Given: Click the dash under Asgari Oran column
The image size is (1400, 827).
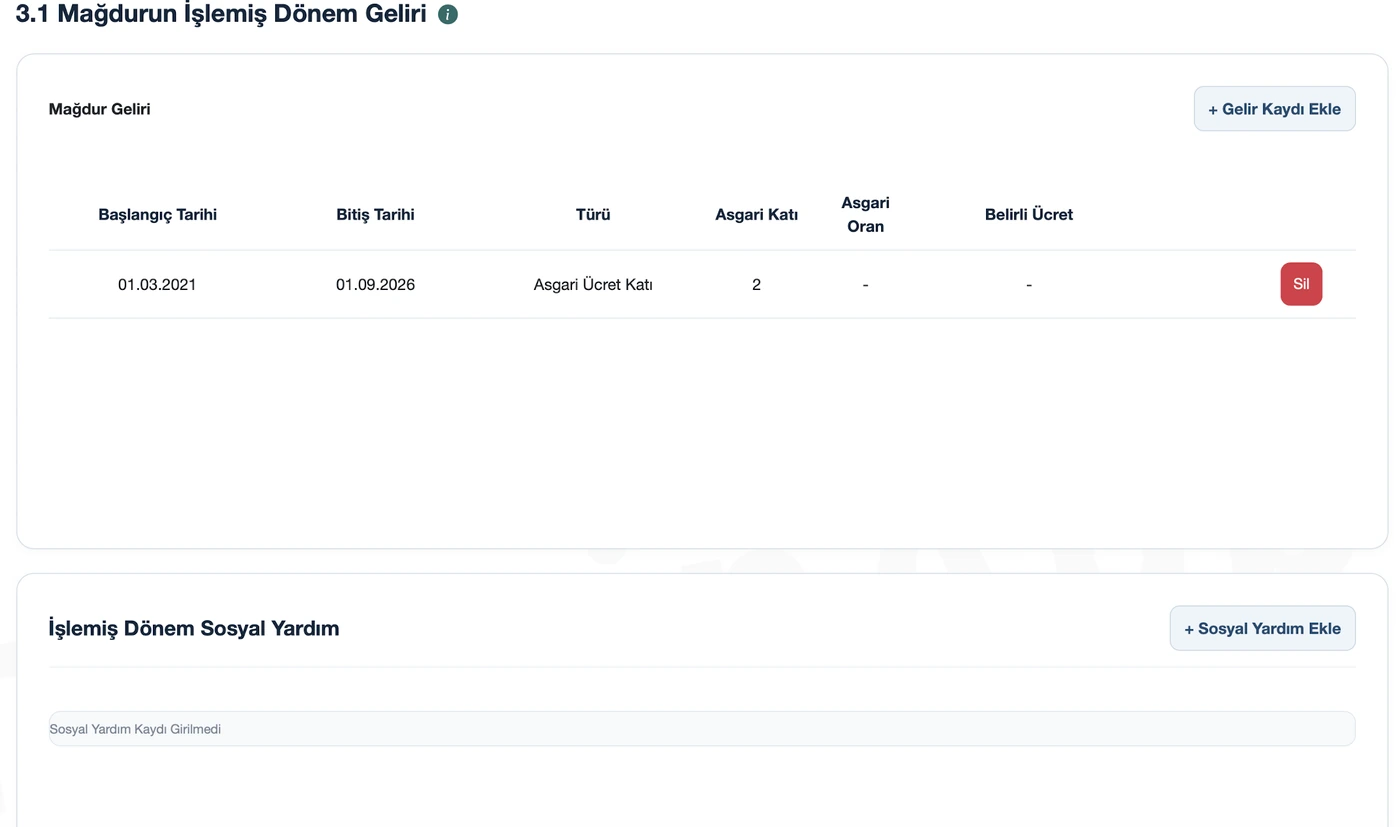Looking at the screenshot, I should 865,285.
